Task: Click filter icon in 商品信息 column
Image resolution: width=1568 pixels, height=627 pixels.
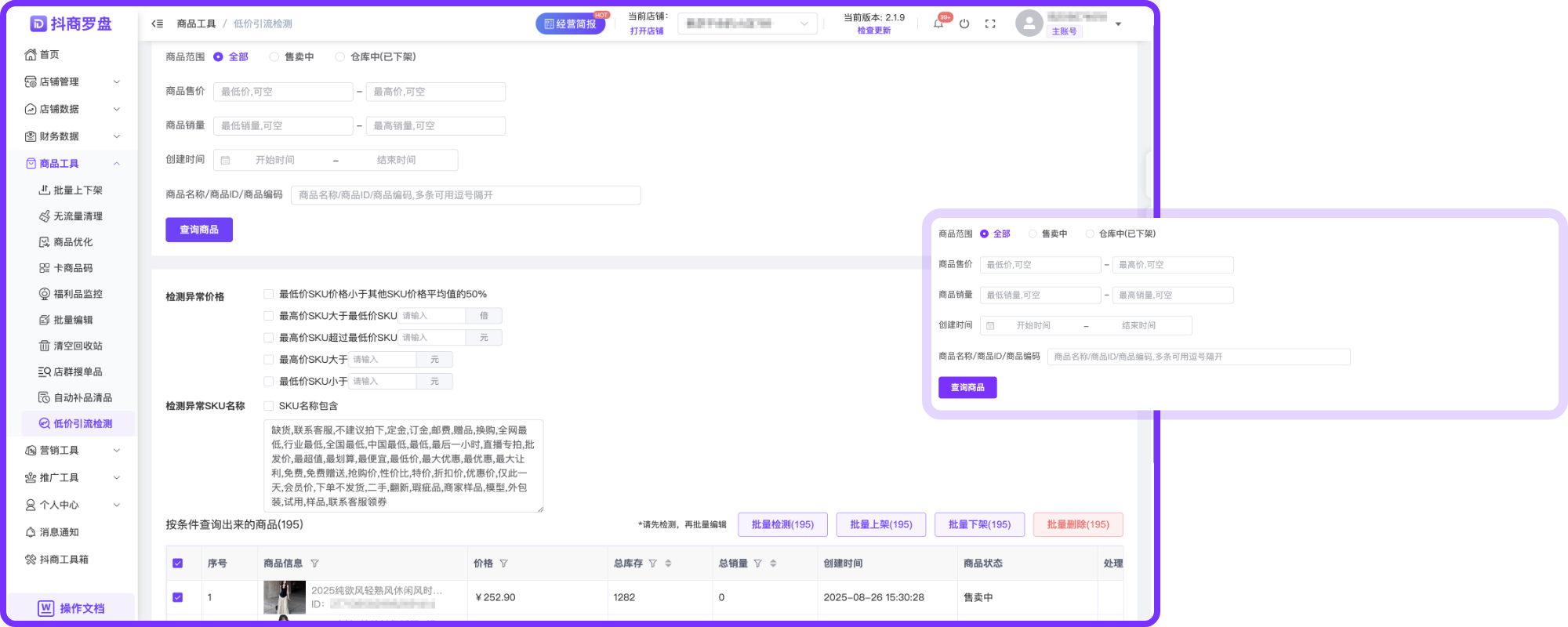Action: click(314, 564)
